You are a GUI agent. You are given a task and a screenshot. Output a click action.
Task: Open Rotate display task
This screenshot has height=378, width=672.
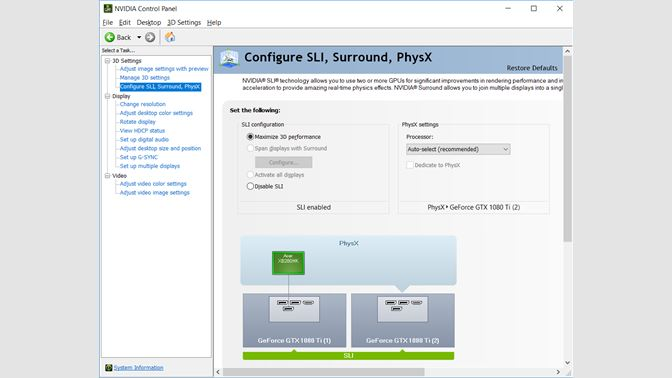click(x=138, y=122)
